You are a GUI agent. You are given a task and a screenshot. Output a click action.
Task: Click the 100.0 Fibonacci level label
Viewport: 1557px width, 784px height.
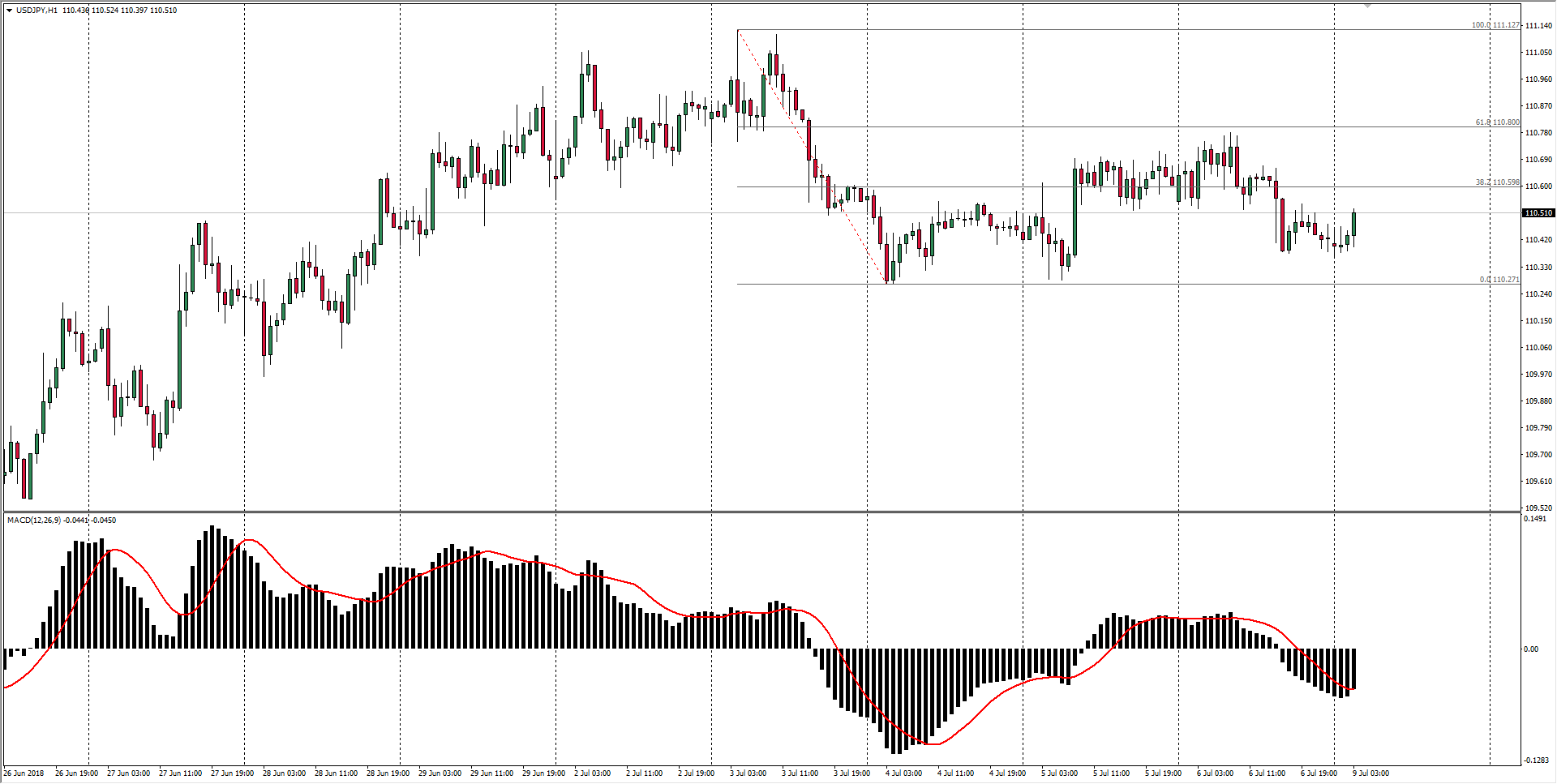tap(1495, 25)
